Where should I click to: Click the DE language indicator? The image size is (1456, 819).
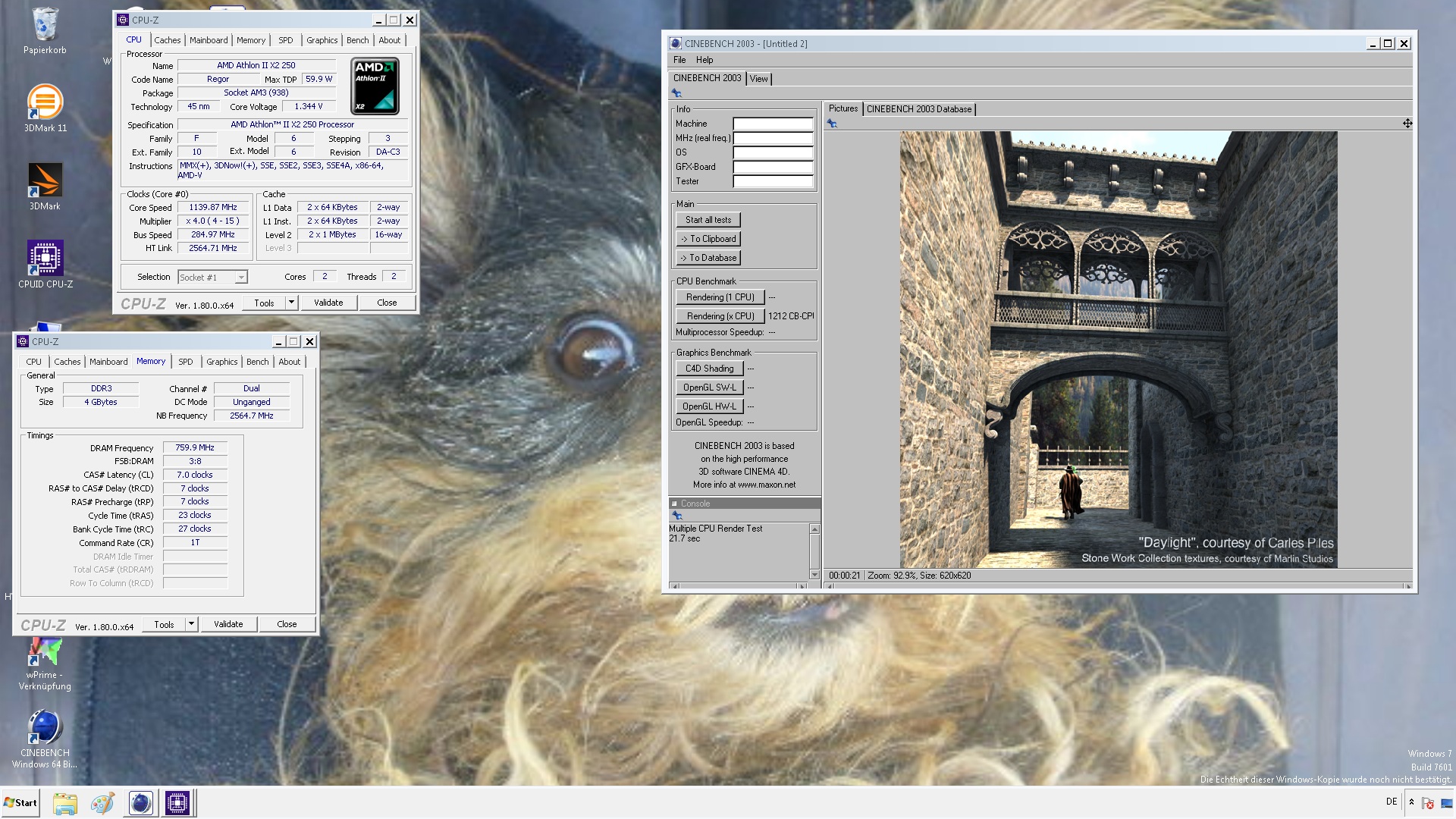pos(1392,802)
